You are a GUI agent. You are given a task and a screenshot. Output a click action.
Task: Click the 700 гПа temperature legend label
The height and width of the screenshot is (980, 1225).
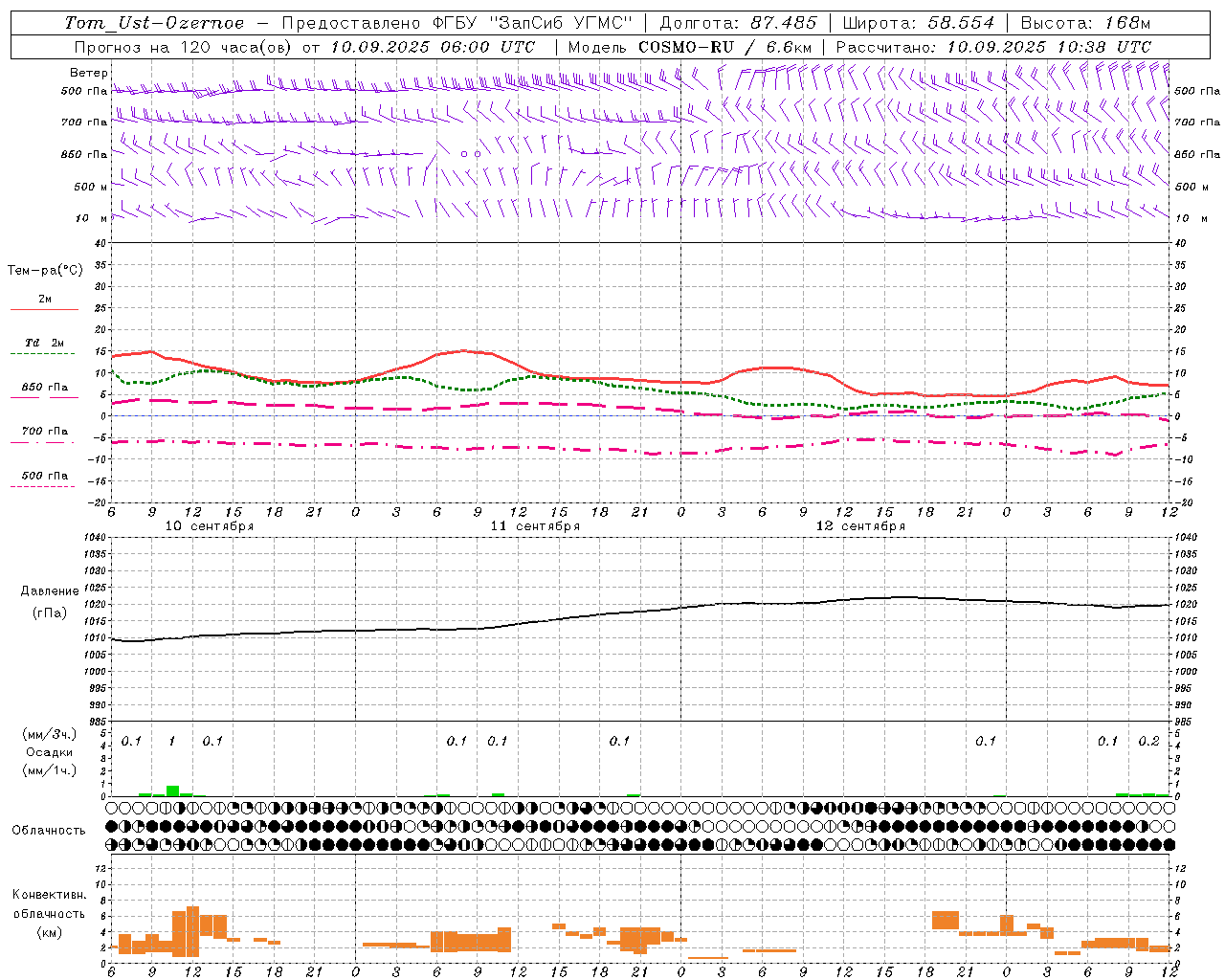tap(45, 432)
